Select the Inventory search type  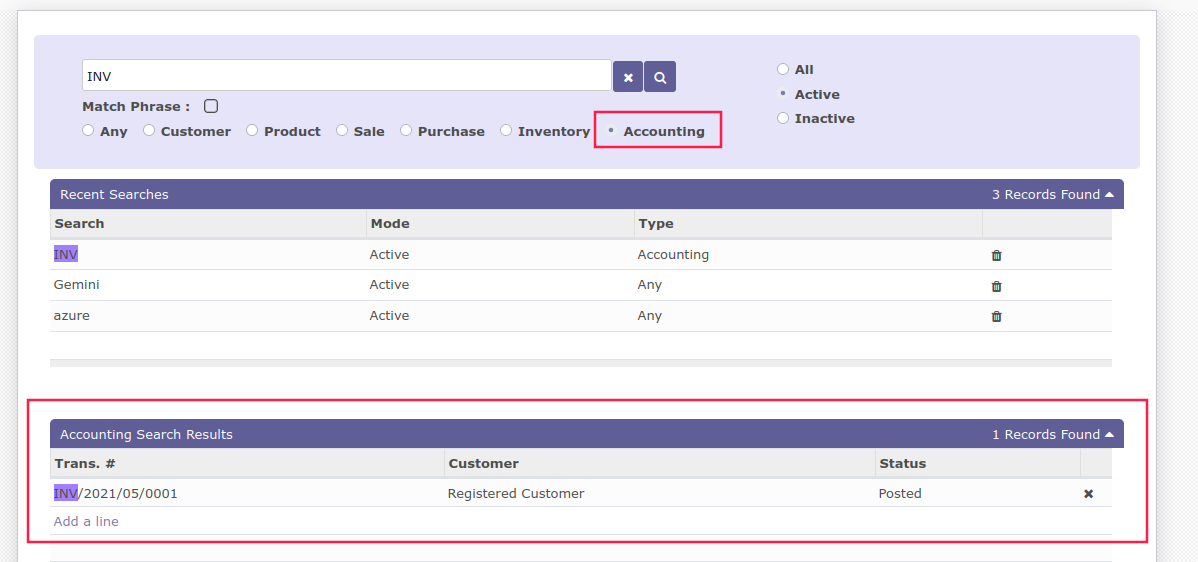(x=507, y=130)
